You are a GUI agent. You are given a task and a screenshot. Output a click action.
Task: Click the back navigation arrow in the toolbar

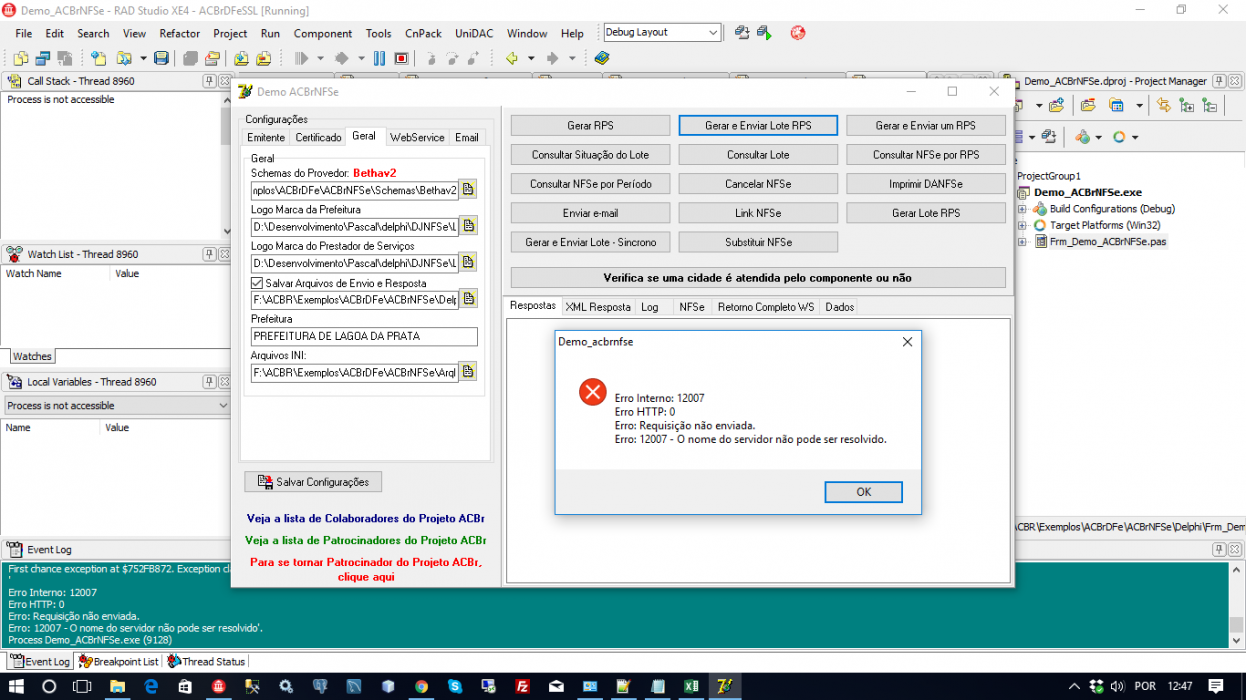[x=512, y=58]
